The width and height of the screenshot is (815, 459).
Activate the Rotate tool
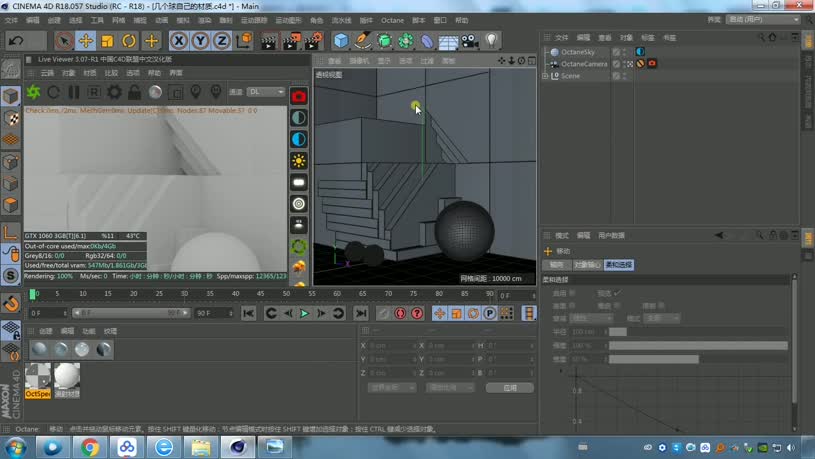pos(129,41)
